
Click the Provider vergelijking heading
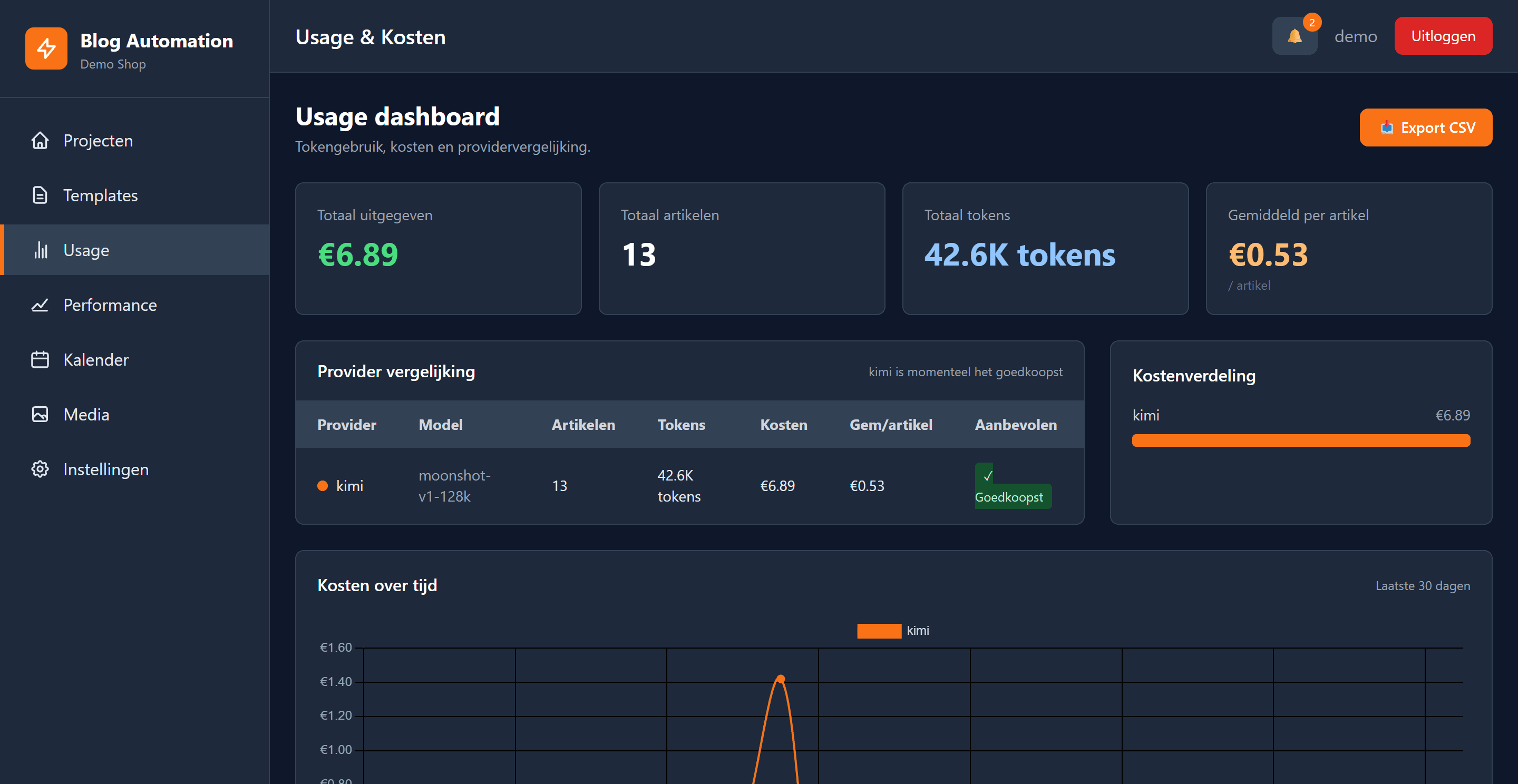[396, 371]
